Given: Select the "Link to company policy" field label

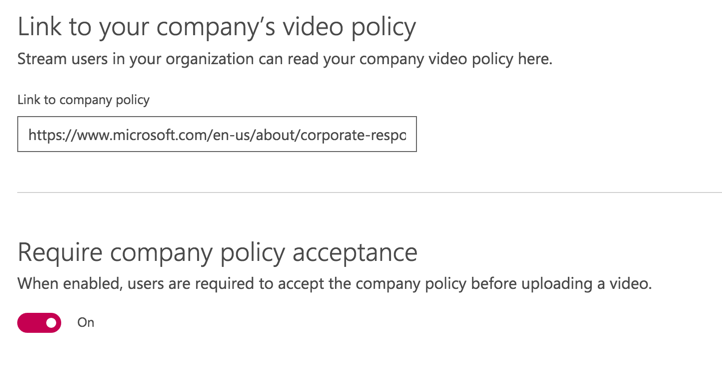Looking at the screenshot, I should tap(83, 100).
